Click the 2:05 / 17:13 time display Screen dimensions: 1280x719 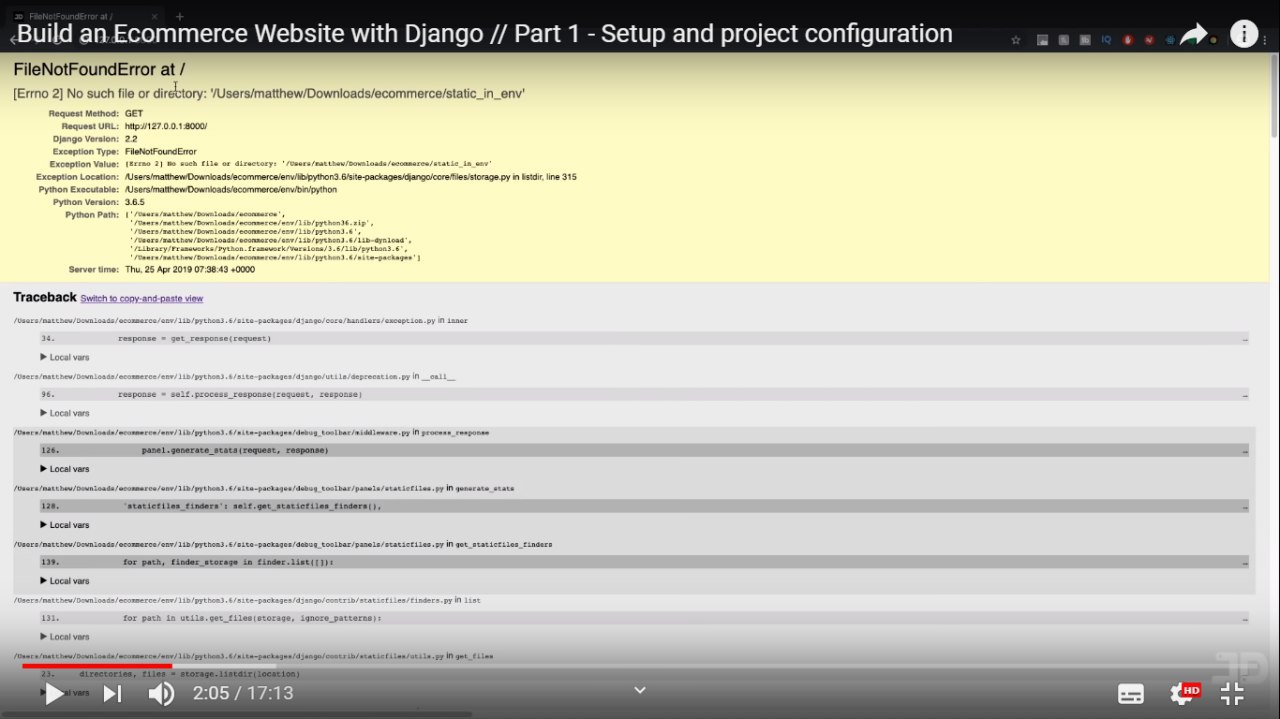pyautogui.click(x=243, y=693)
